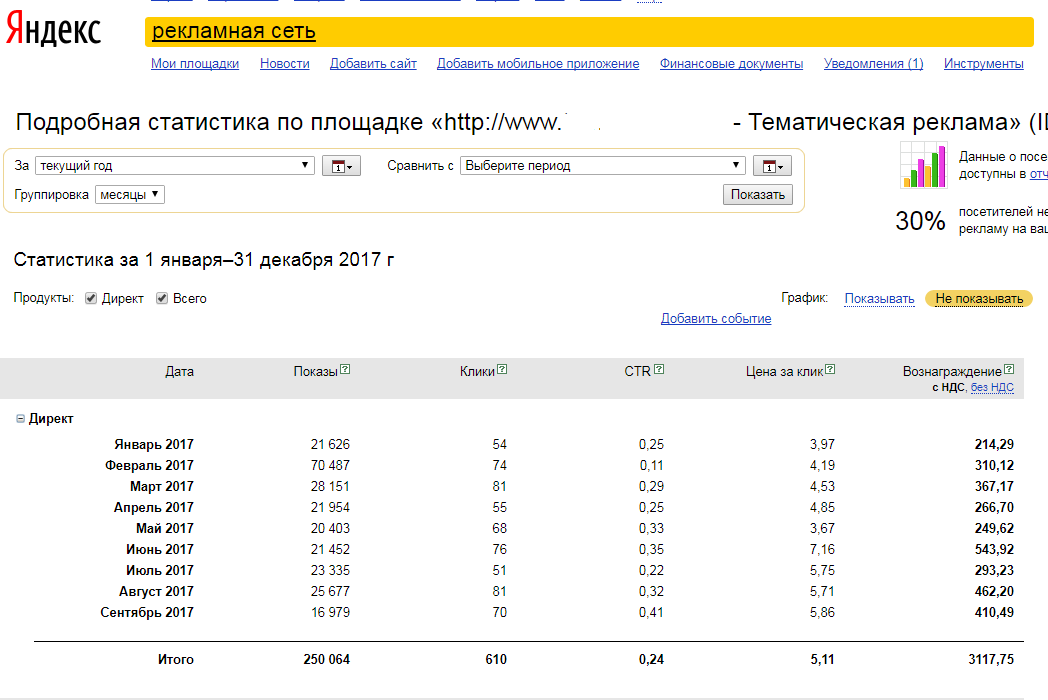Open Финансовые документы

731,64
